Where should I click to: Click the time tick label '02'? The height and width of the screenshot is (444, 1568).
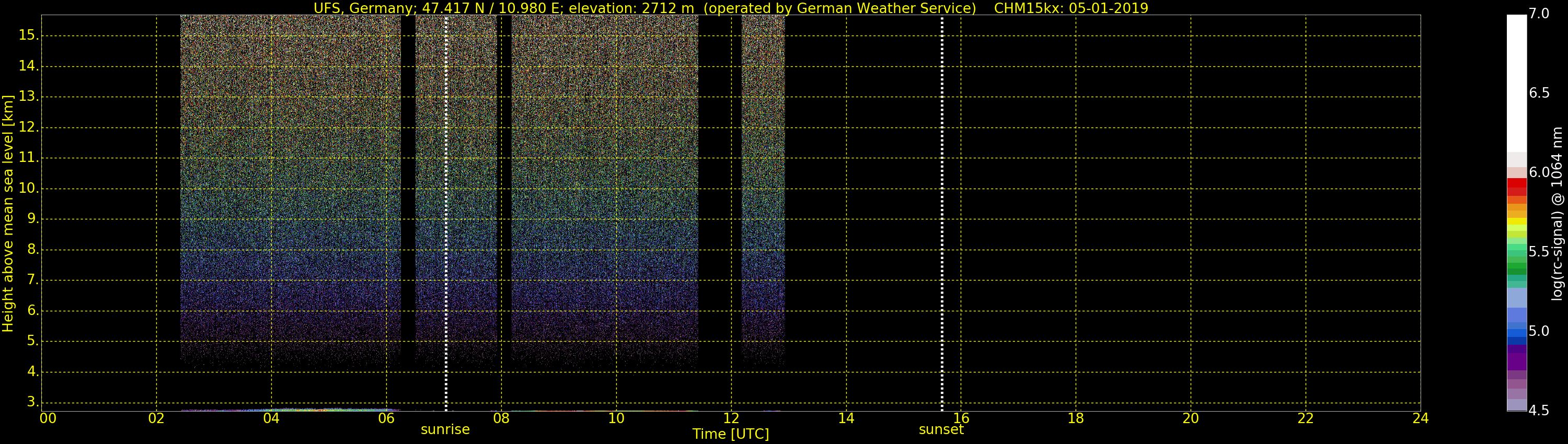pyautogui.click(x=156, y=418)
